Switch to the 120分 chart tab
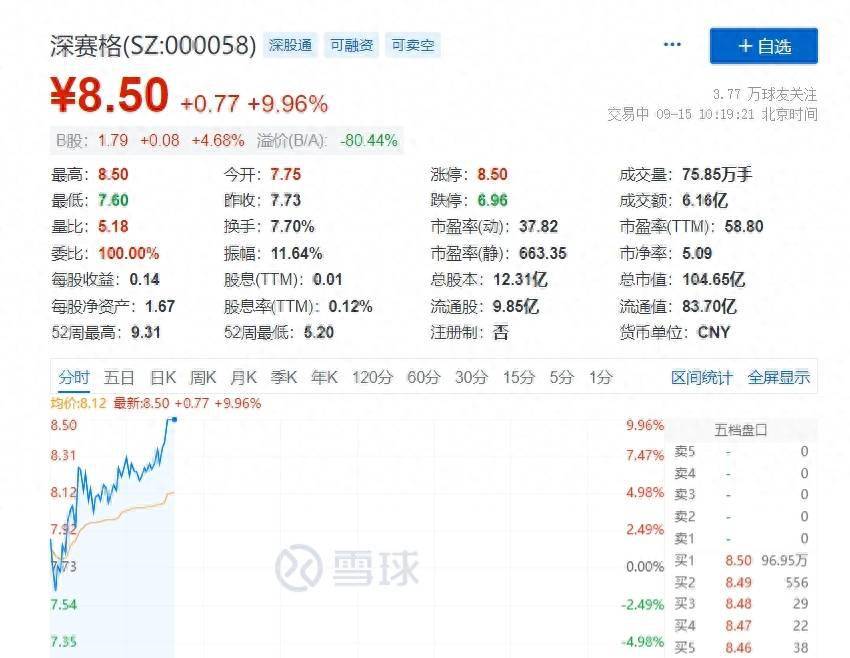850x658 pixels. pos(372,377)
